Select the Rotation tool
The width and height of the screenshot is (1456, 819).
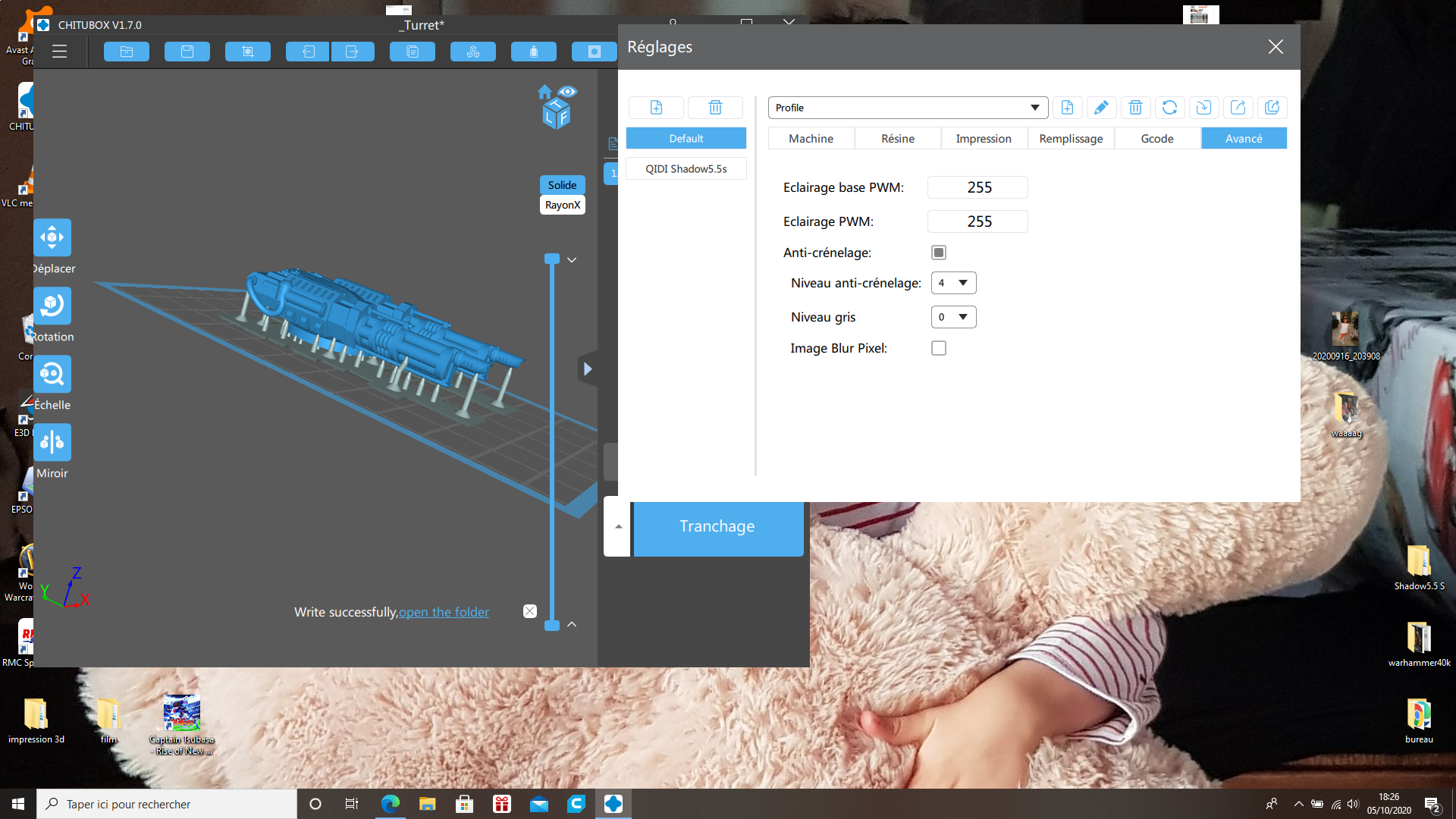(52, 306)
